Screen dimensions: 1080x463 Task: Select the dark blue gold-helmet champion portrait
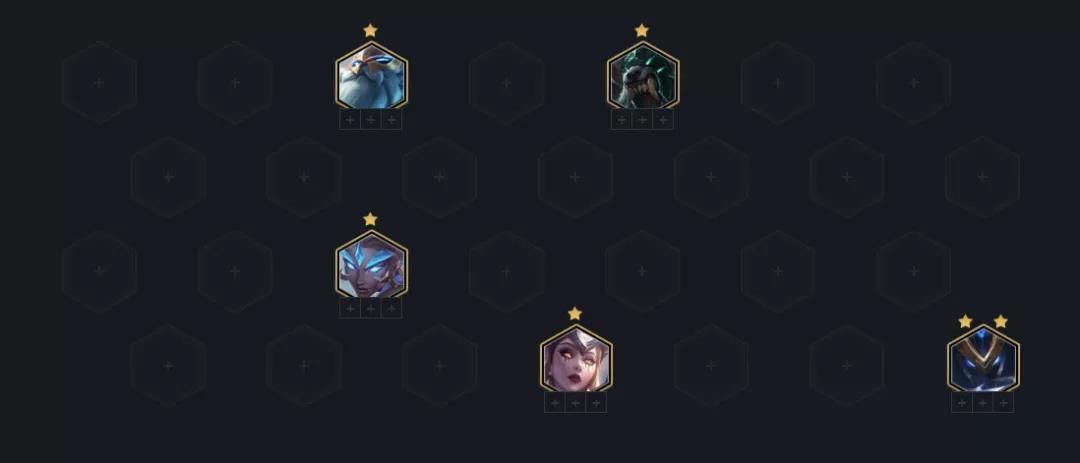(983, 359)
